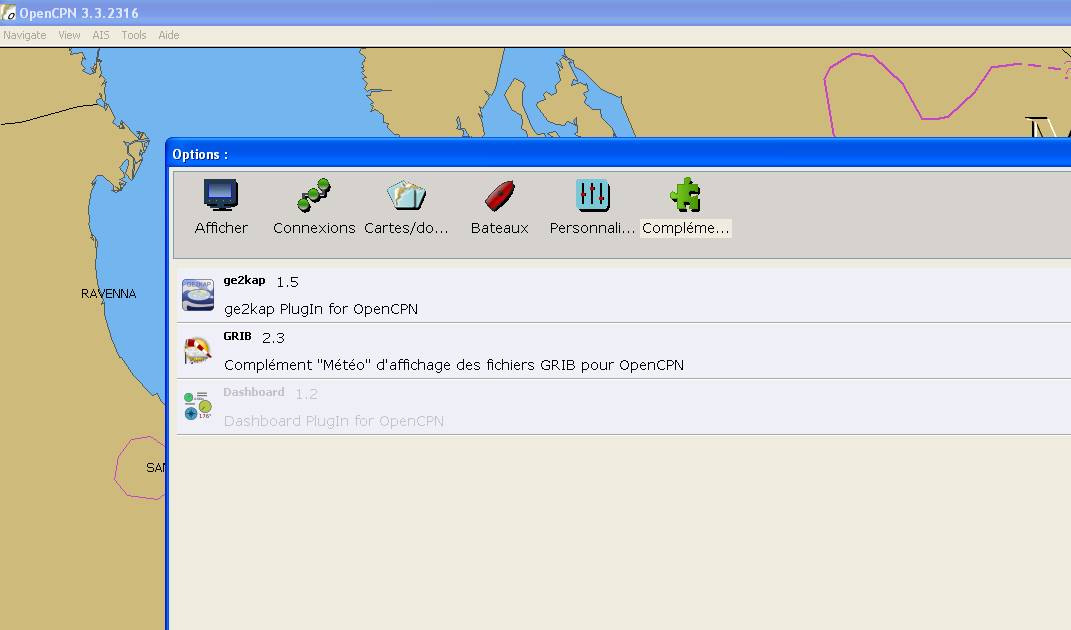This screenshot has height=630, width=1071.
Task: Select the ge2kap plugin name
Action: 244,280
